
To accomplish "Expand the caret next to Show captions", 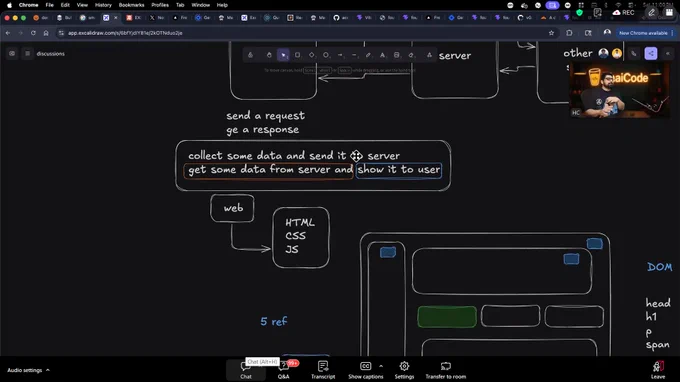I will pyautogui.click(x=381, y=366).
